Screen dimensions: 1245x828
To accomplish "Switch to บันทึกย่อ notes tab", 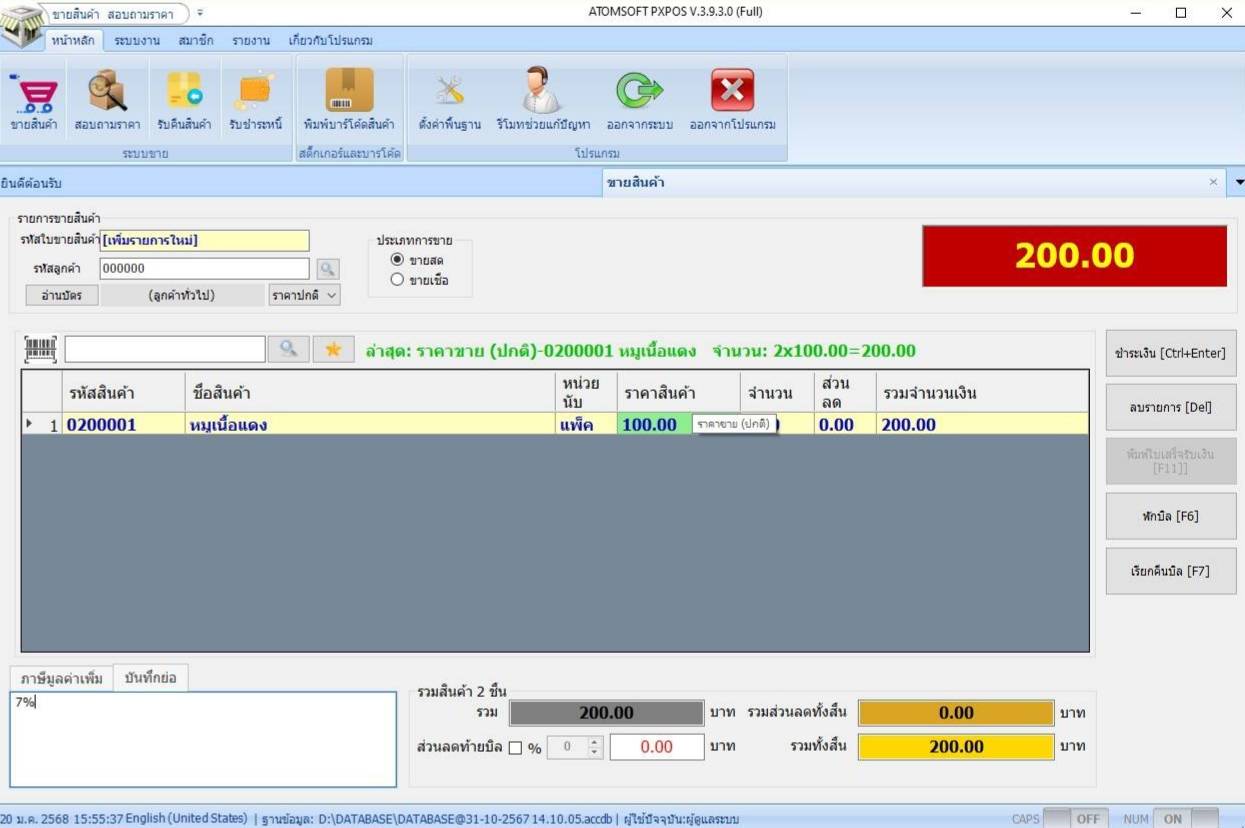I will pos(150,677).
